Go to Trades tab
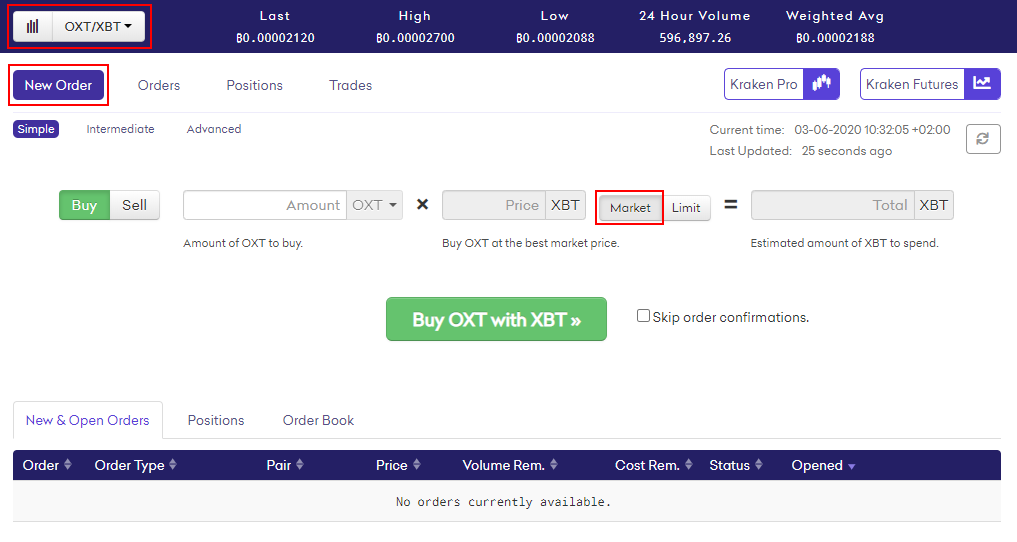1017x542 pixels. point(350,85)
